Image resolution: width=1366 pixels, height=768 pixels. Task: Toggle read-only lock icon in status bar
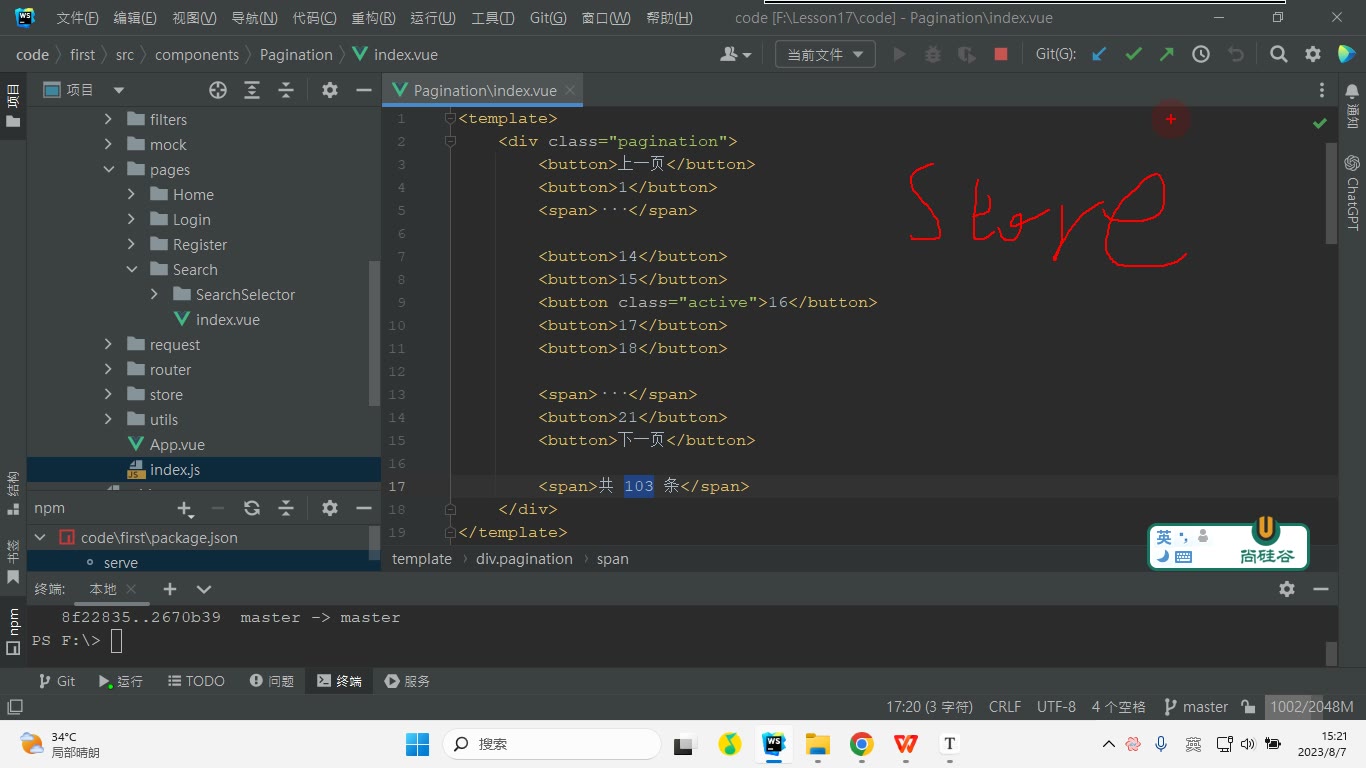(x=1247, y=707)
